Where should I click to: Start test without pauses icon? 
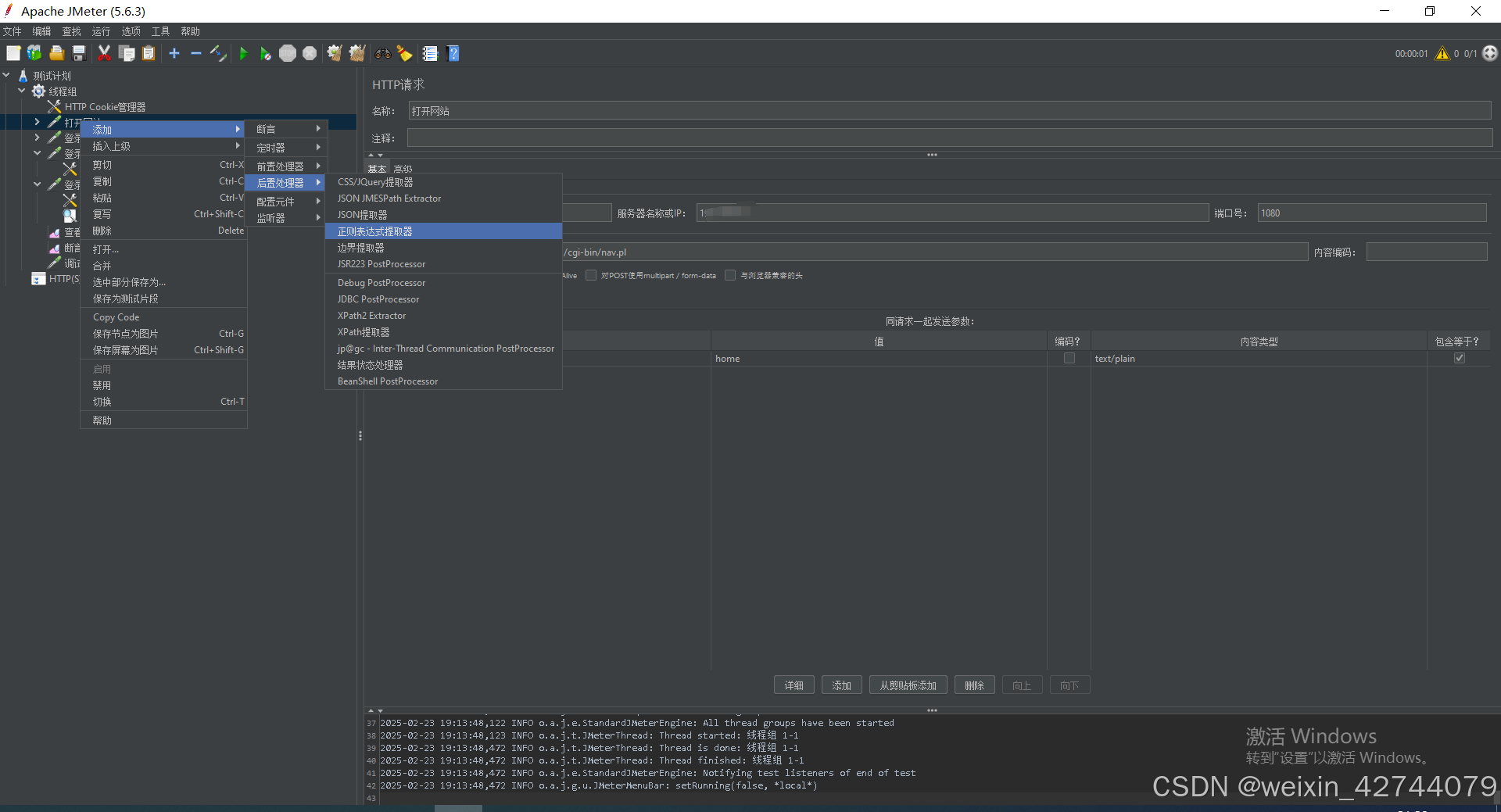(x=266, y=53)
